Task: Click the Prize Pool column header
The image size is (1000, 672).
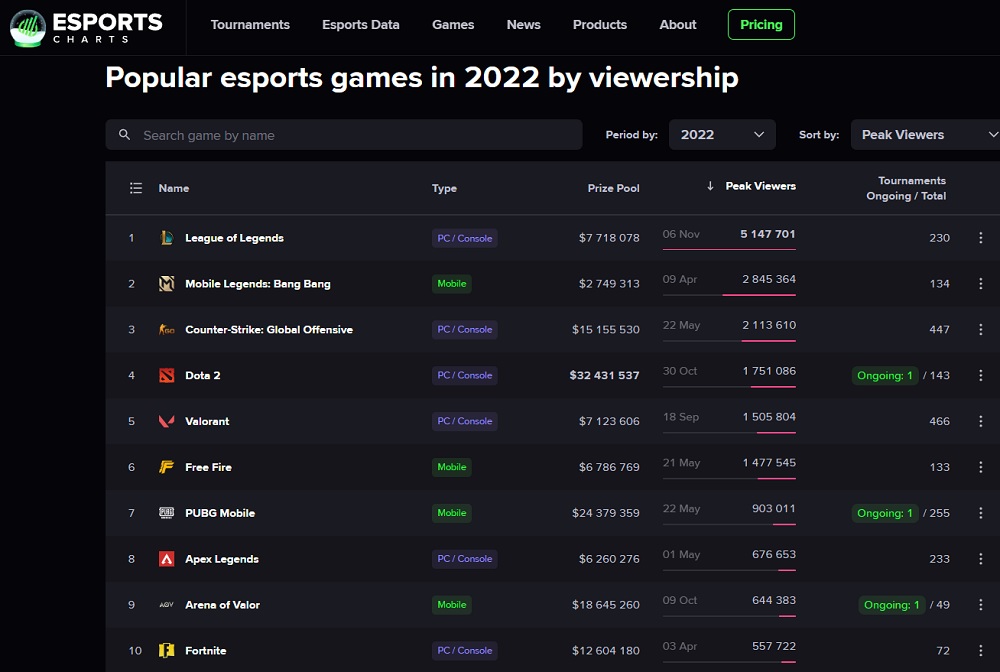Action: [x=613, y=188]
